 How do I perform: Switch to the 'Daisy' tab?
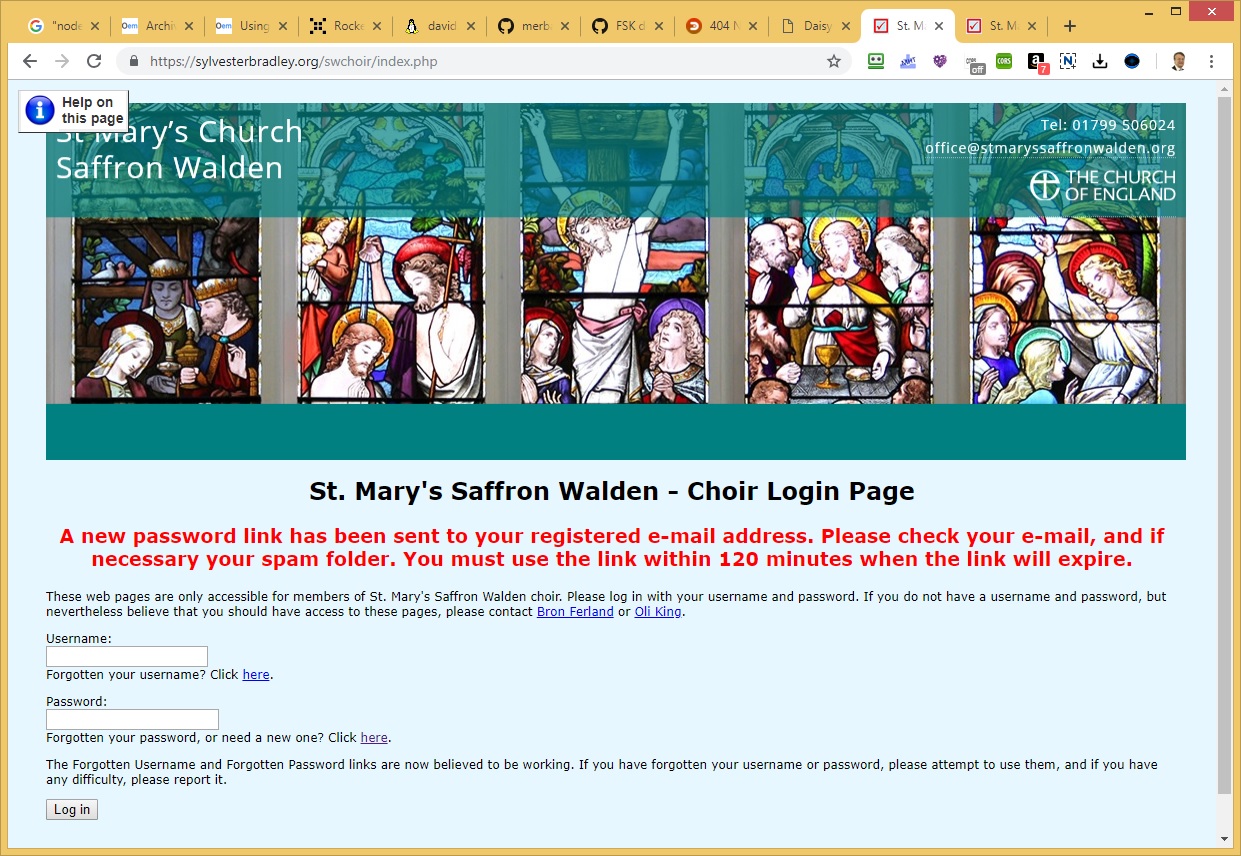click(x=815, y=26)
